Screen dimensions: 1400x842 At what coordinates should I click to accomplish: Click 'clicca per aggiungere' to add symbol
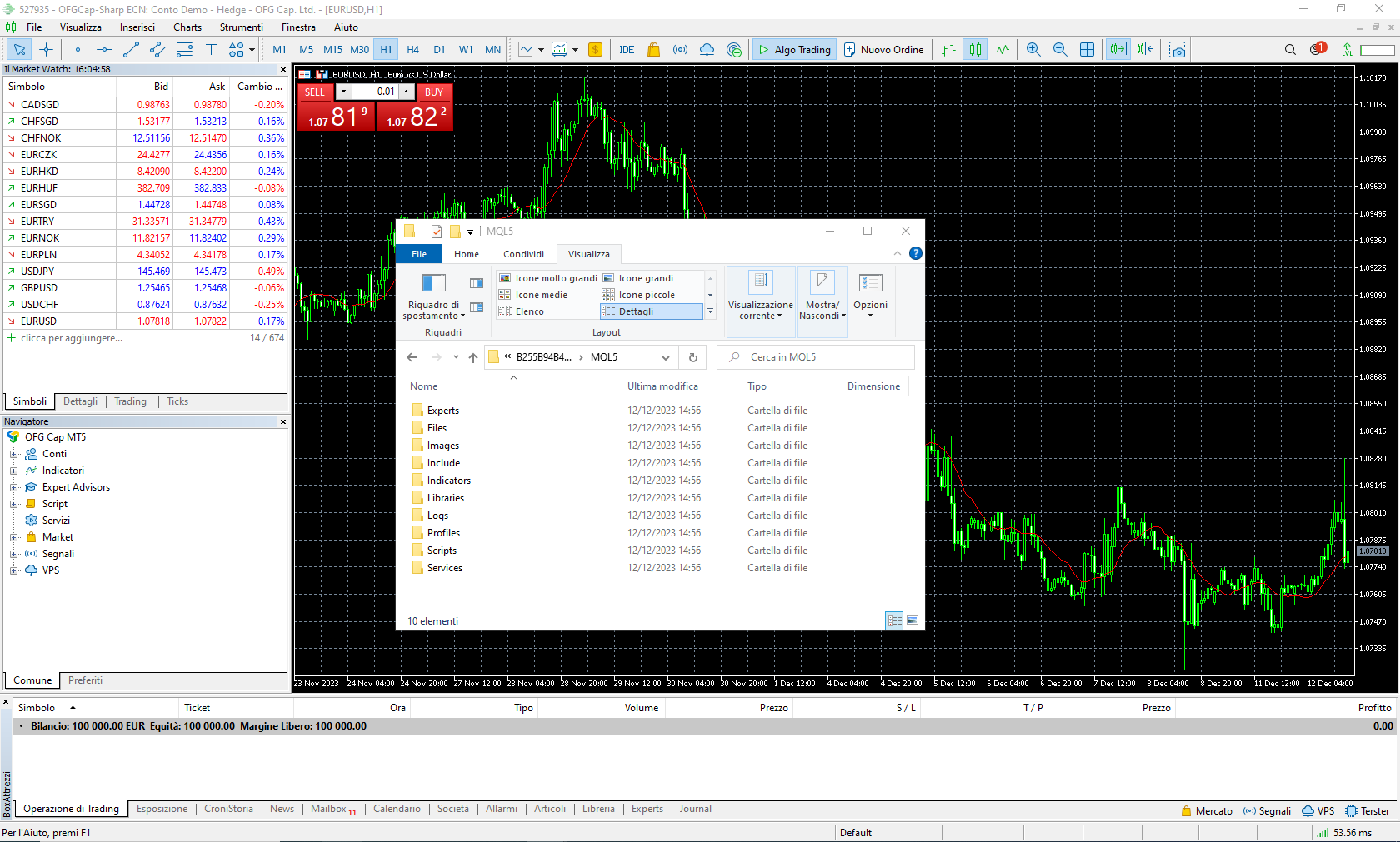[72, 338]
